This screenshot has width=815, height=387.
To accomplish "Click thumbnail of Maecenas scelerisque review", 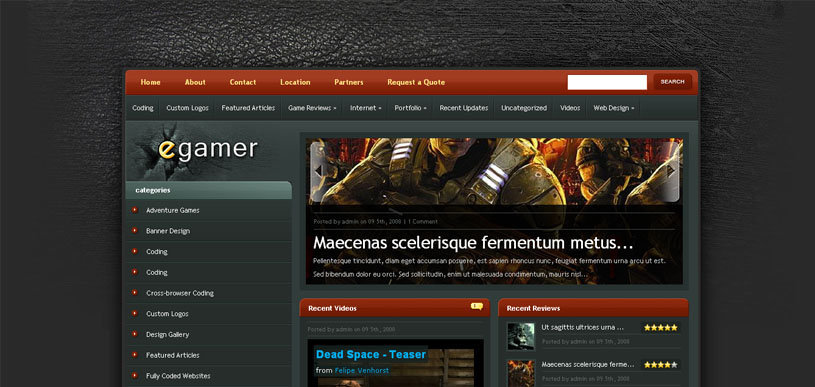I will point(521,372).
